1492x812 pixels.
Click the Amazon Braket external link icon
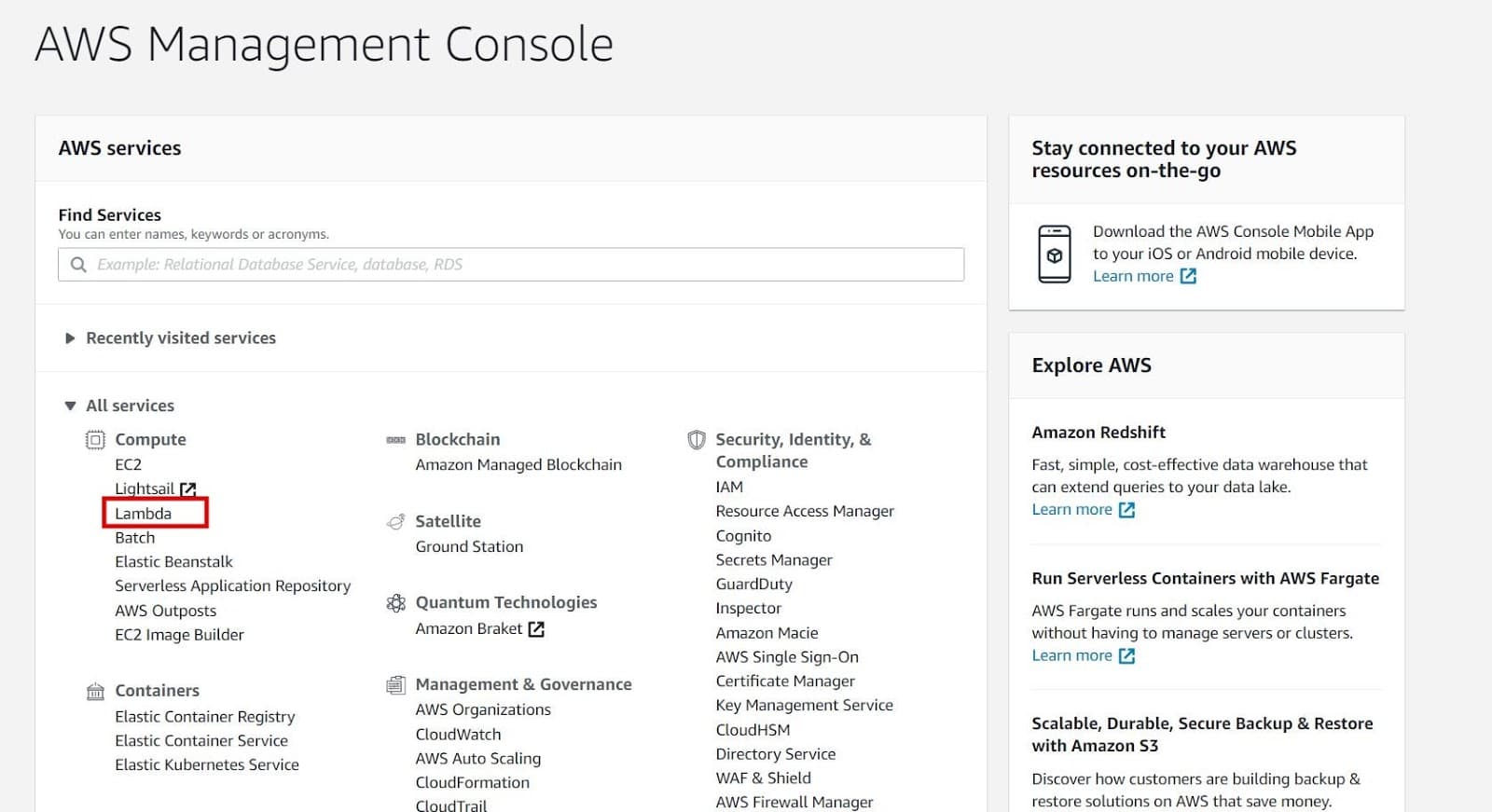tap(536, 629)
